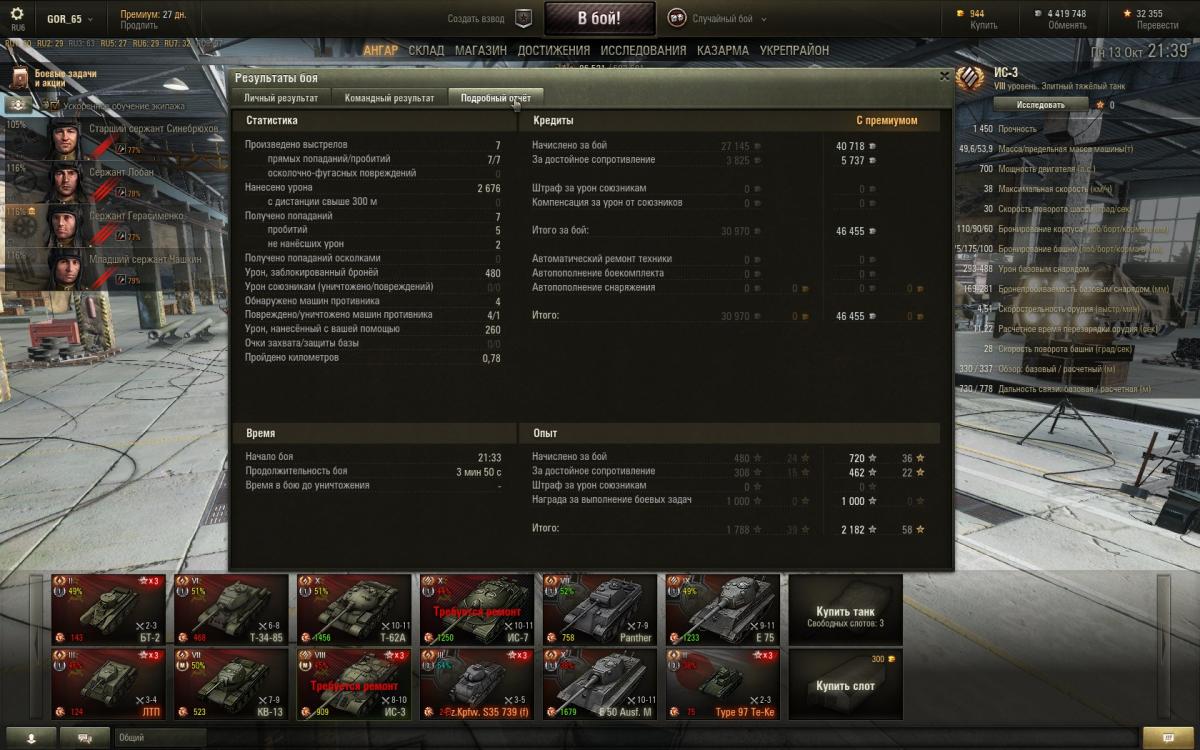This screenshot has height=750, width=1200.
Task: Click the ИС-3 elite tank rank emblem
Action: click(x=971, y=78)
